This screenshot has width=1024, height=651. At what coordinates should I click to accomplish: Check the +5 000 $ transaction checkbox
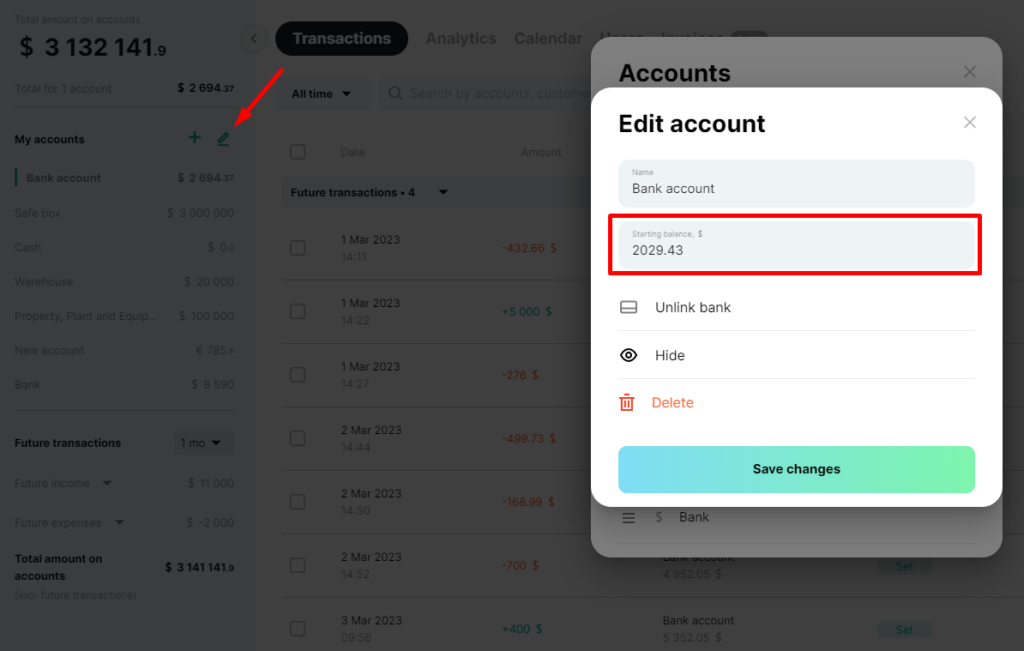pyautogui.click(x=298, y=311)
